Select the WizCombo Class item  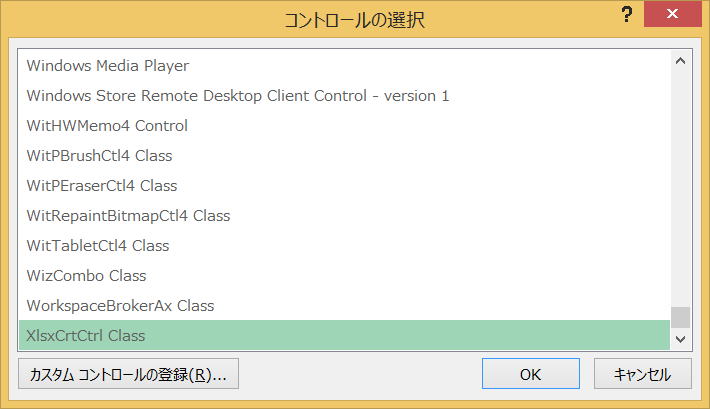click(344, 275)
